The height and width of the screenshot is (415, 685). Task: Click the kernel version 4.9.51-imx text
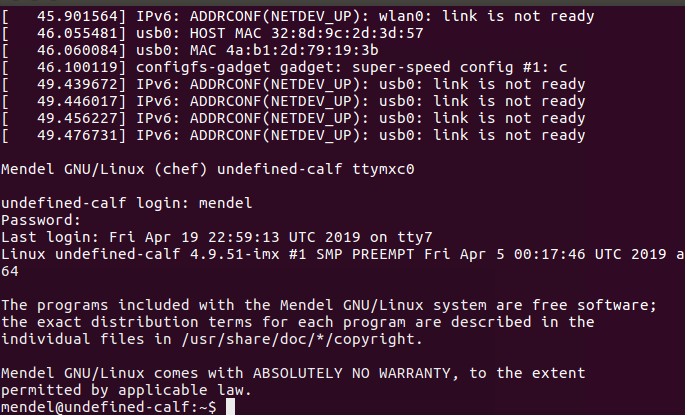point(235,254)
